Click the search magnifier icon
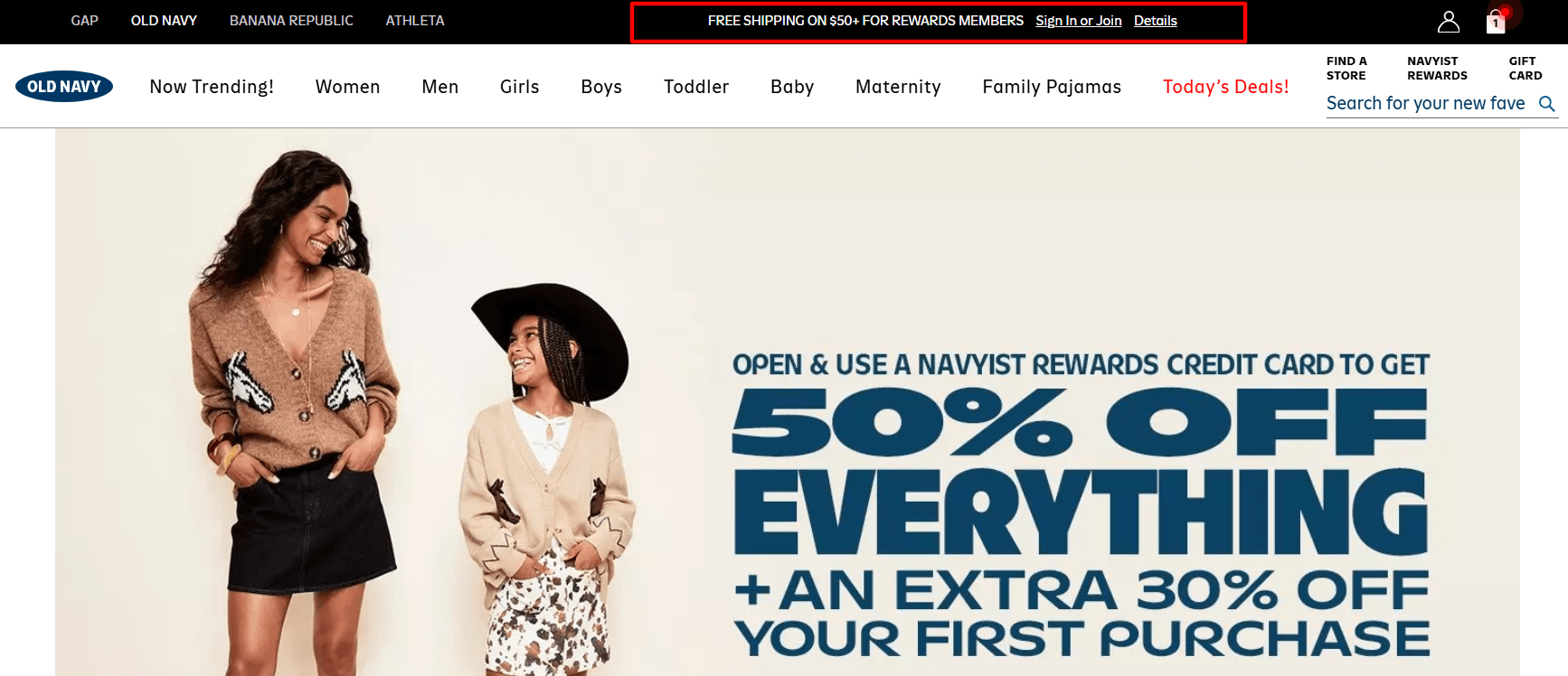The width and height of the screenshot is (1568, 676). point(1547,104)
